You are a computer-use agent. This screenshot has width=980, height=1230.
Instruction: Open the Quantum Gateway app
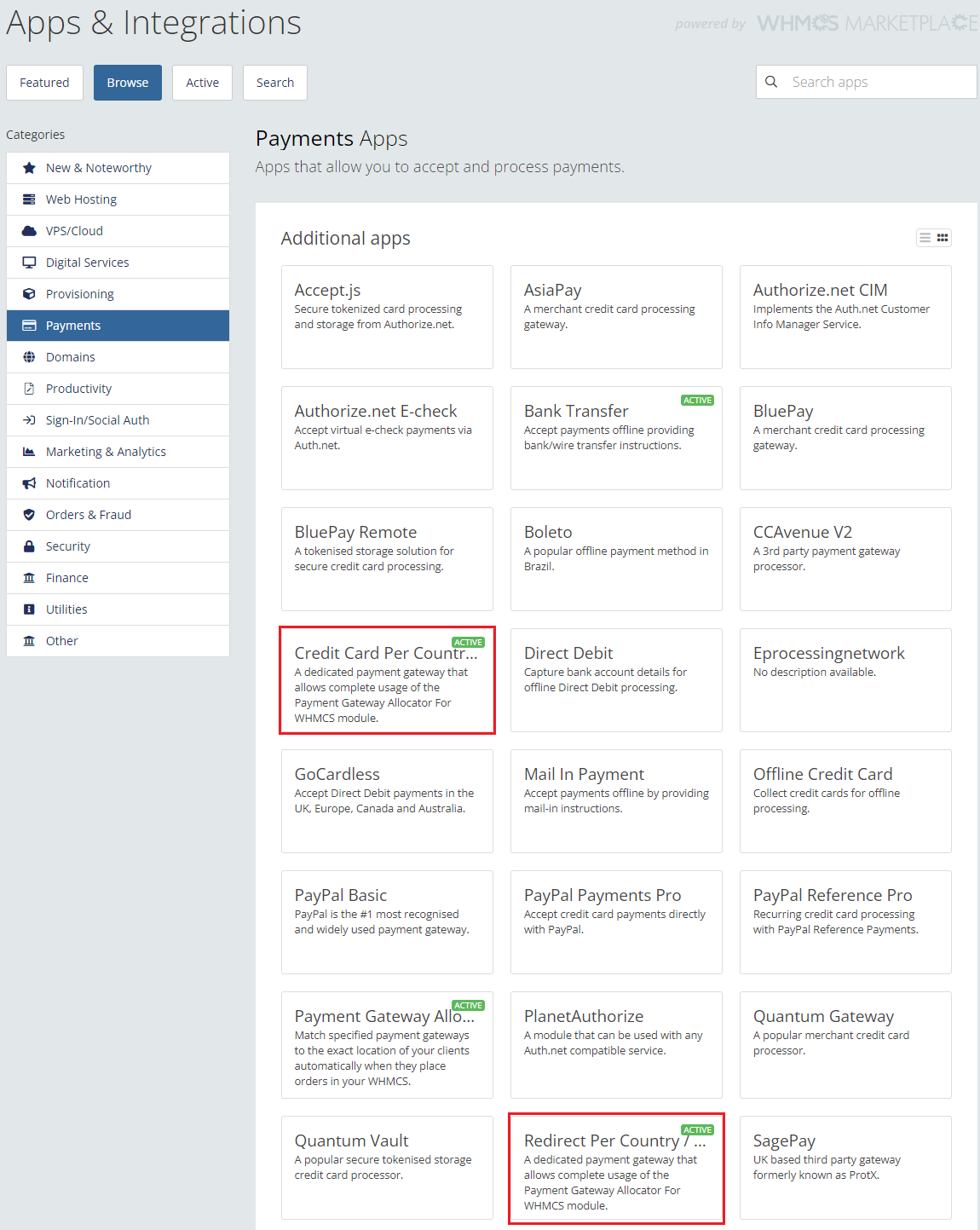(845, 1045)
